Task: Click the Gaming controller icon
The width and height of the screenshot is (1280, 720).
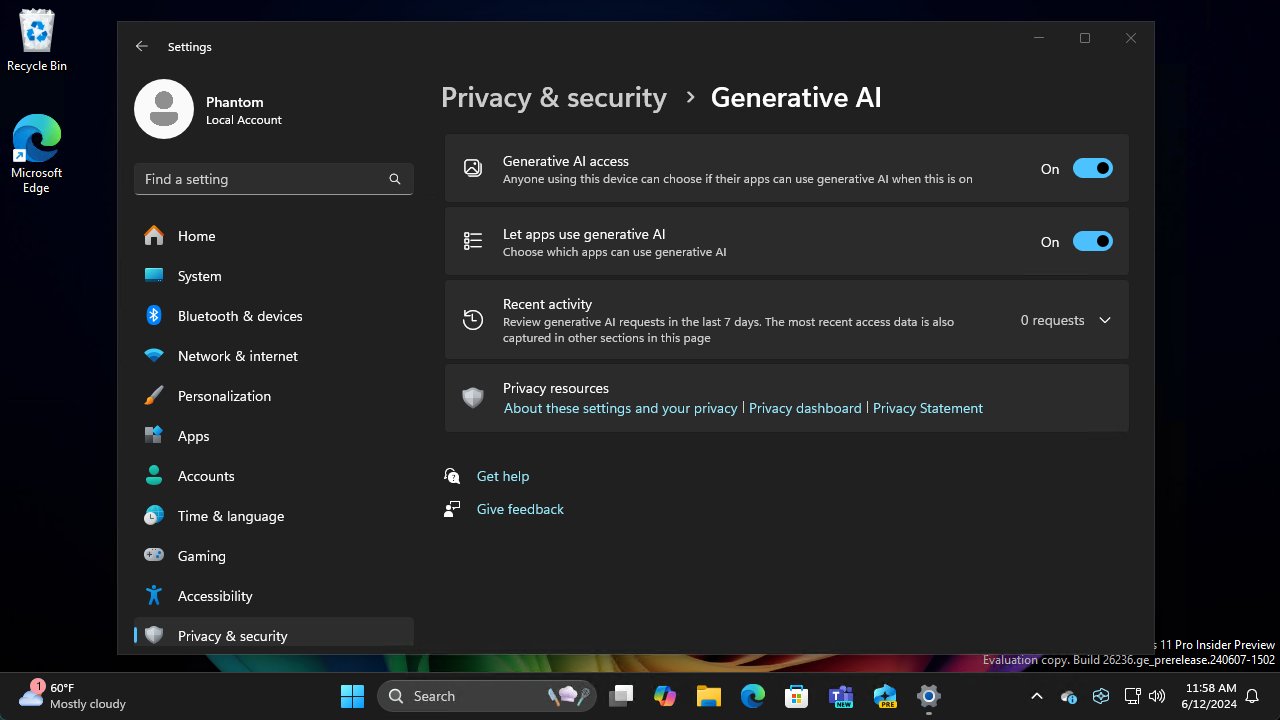Action: point(154,556)
